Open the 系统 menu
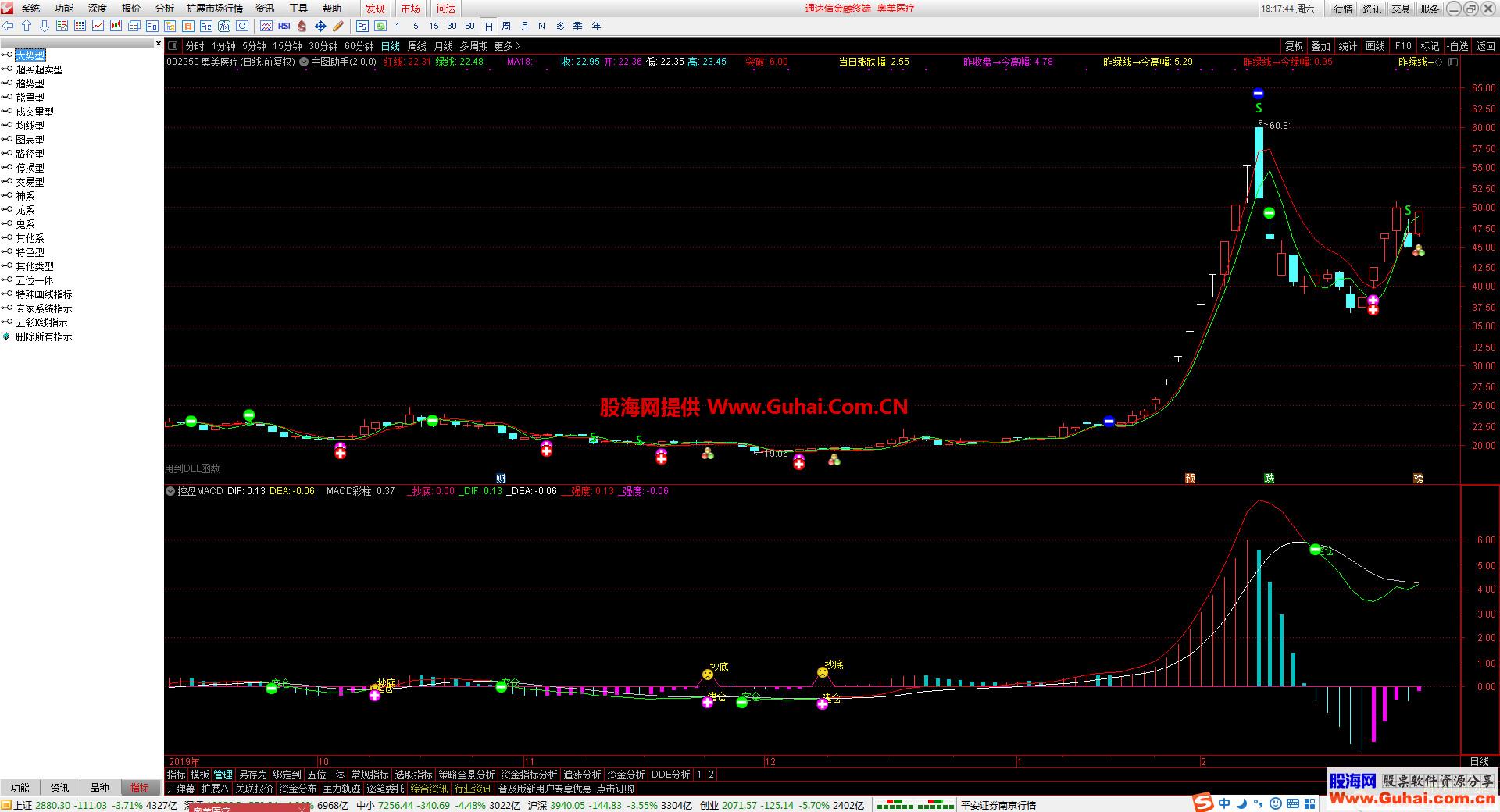This screenshot has height=812, width=1500. 30,9
